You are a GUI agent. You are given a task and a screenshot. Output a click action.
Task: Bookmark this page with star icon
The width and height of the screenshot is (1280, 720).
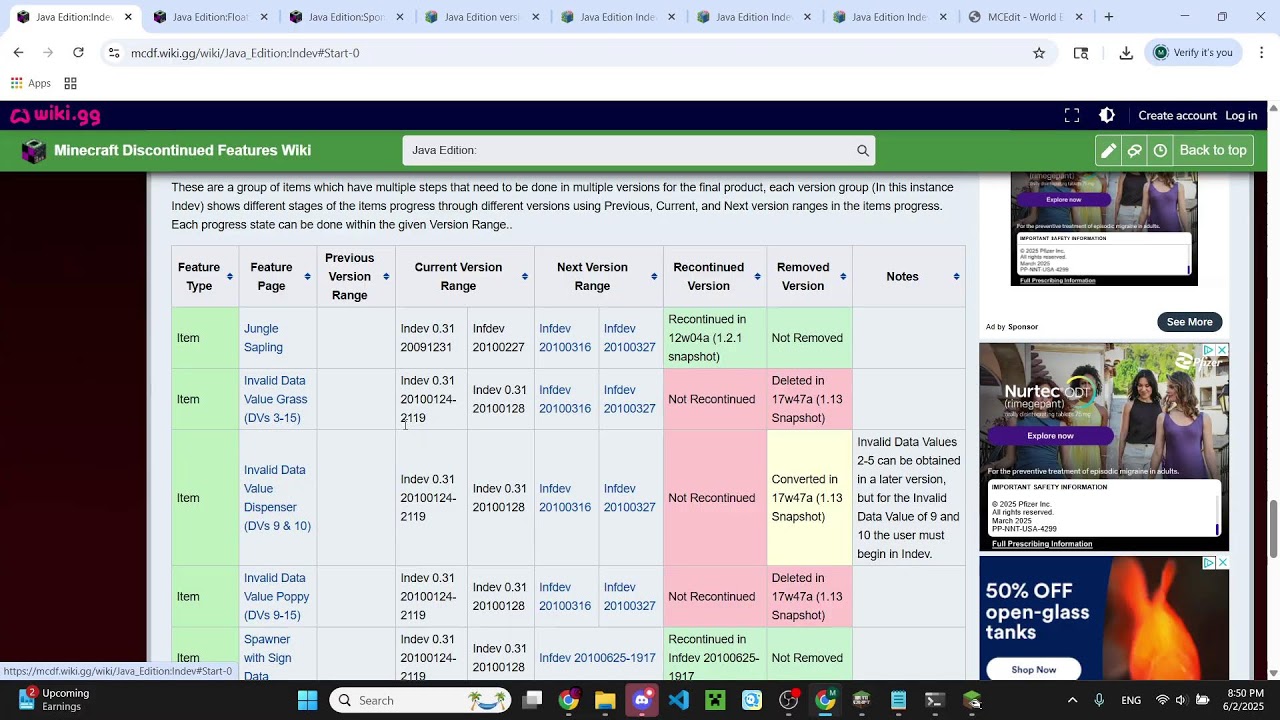pyautogui.click(x=1039, y=53)
